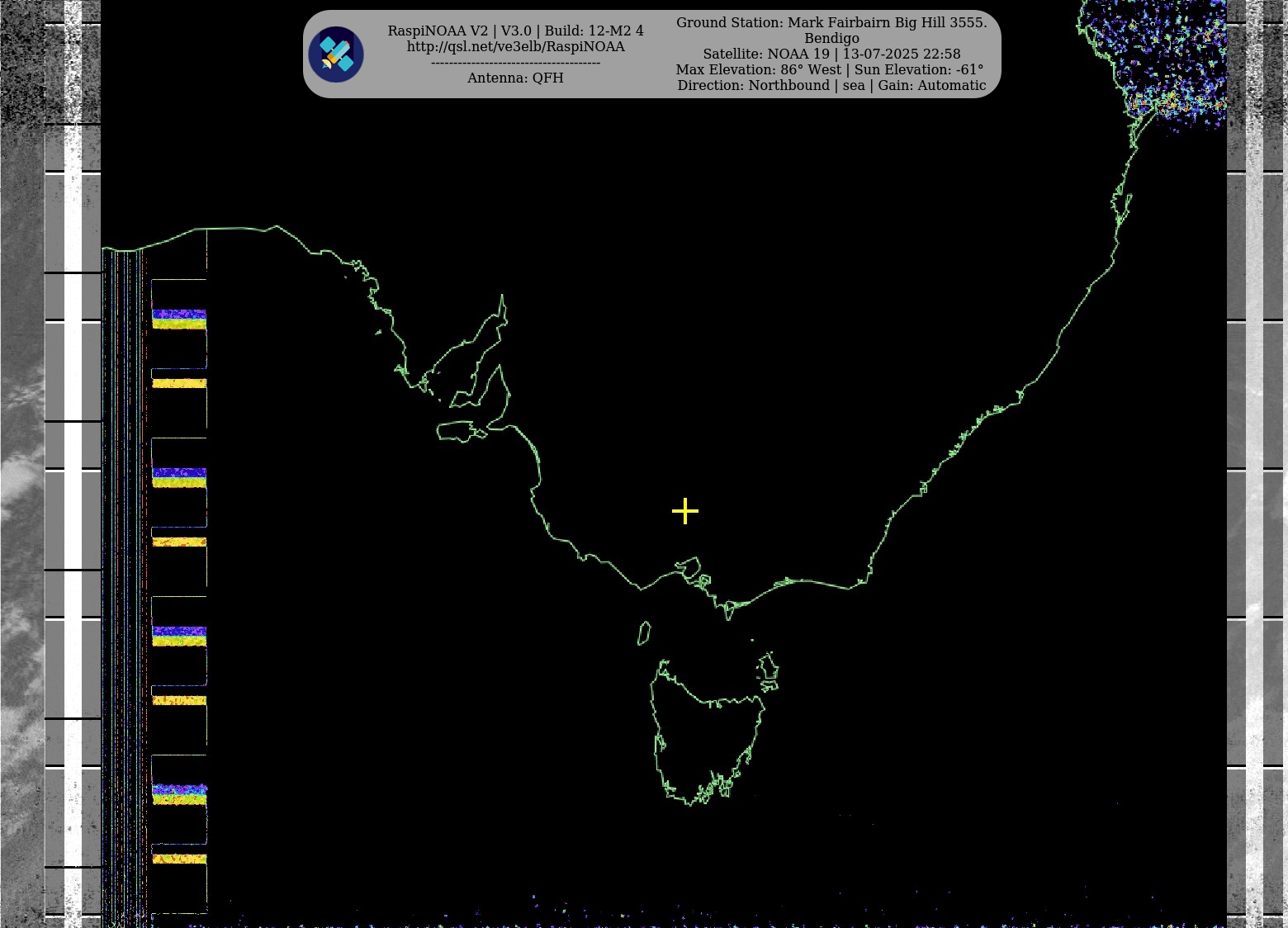This screenshot has width=1288, height=928.
Task: Click the colored noise patch in top-right
Action: [1172, 58]
